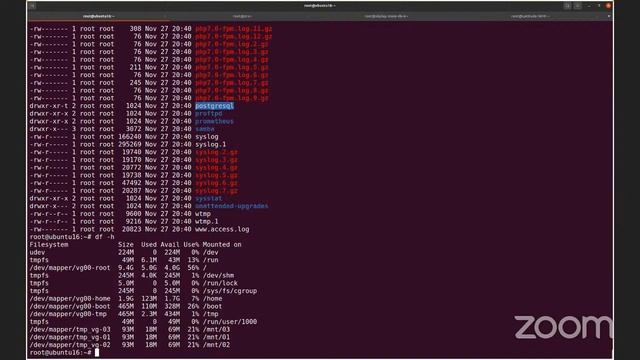Click the 13% usage value for /run
Image resolution: width=640 pixels, height=360 pixels.
193,260
